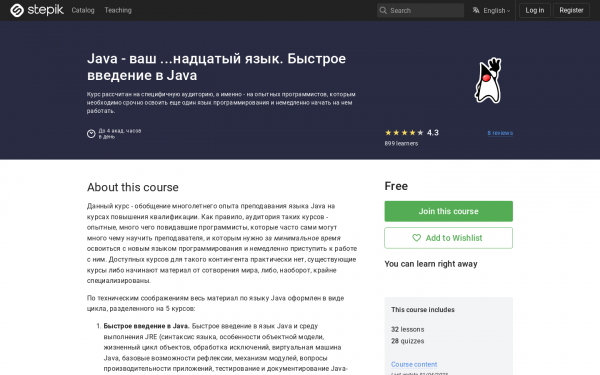
Task: Expand the English language dropdown
Action: (x=496, y=10)
